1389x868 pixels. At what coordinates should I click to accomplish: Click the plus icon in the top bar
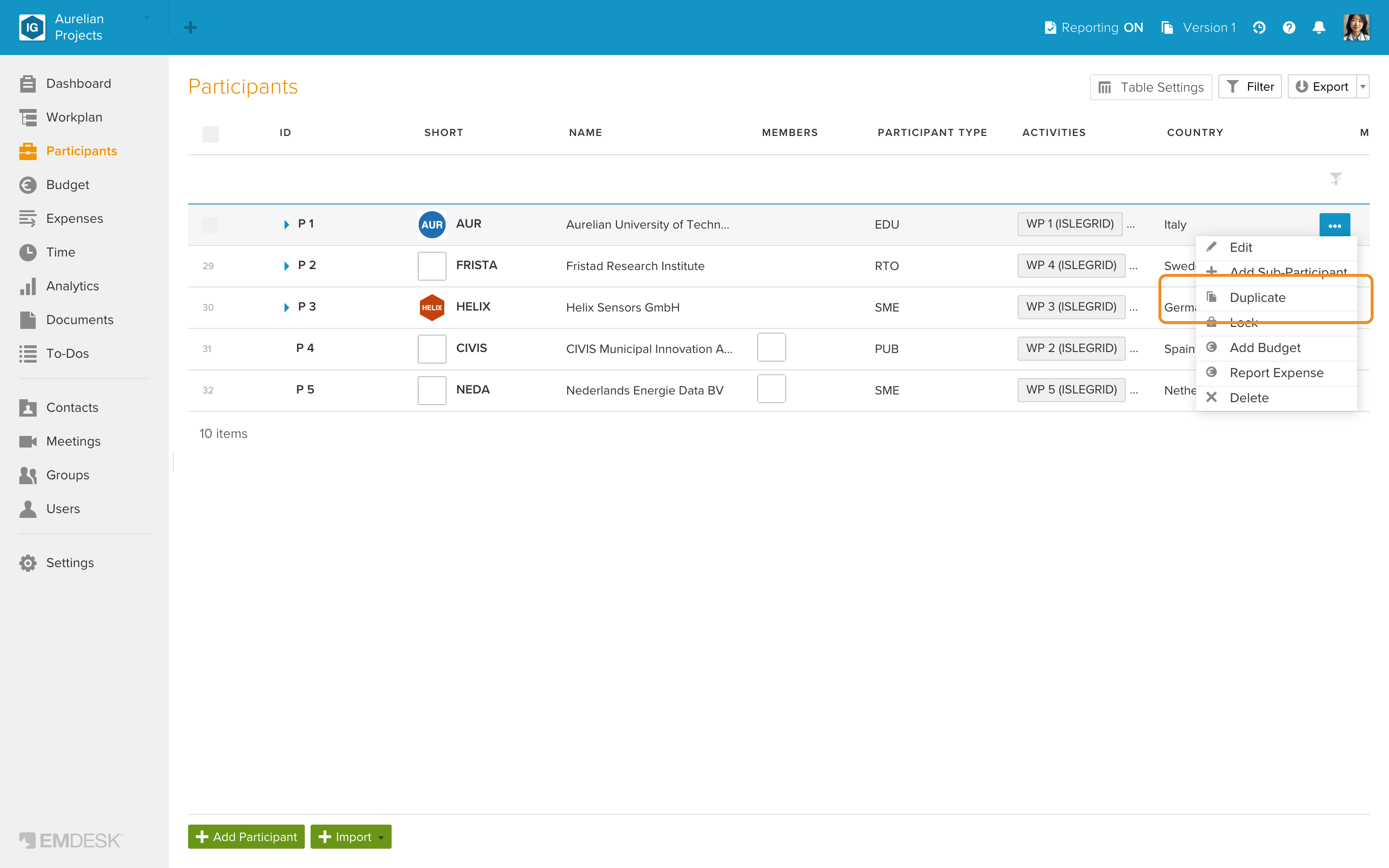[191, 27]
